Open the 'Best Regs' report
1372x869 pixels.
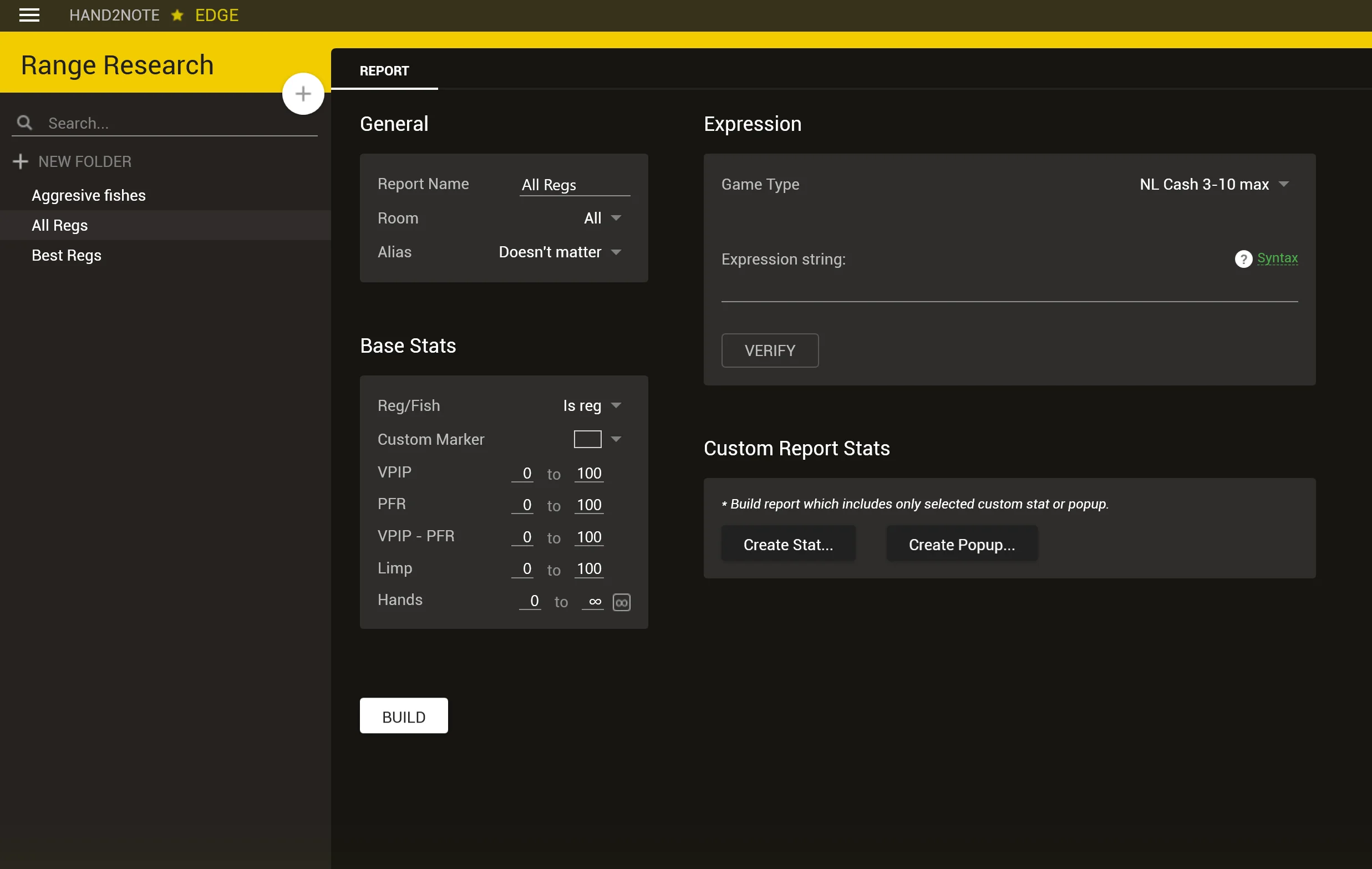(x=66, y=255)
